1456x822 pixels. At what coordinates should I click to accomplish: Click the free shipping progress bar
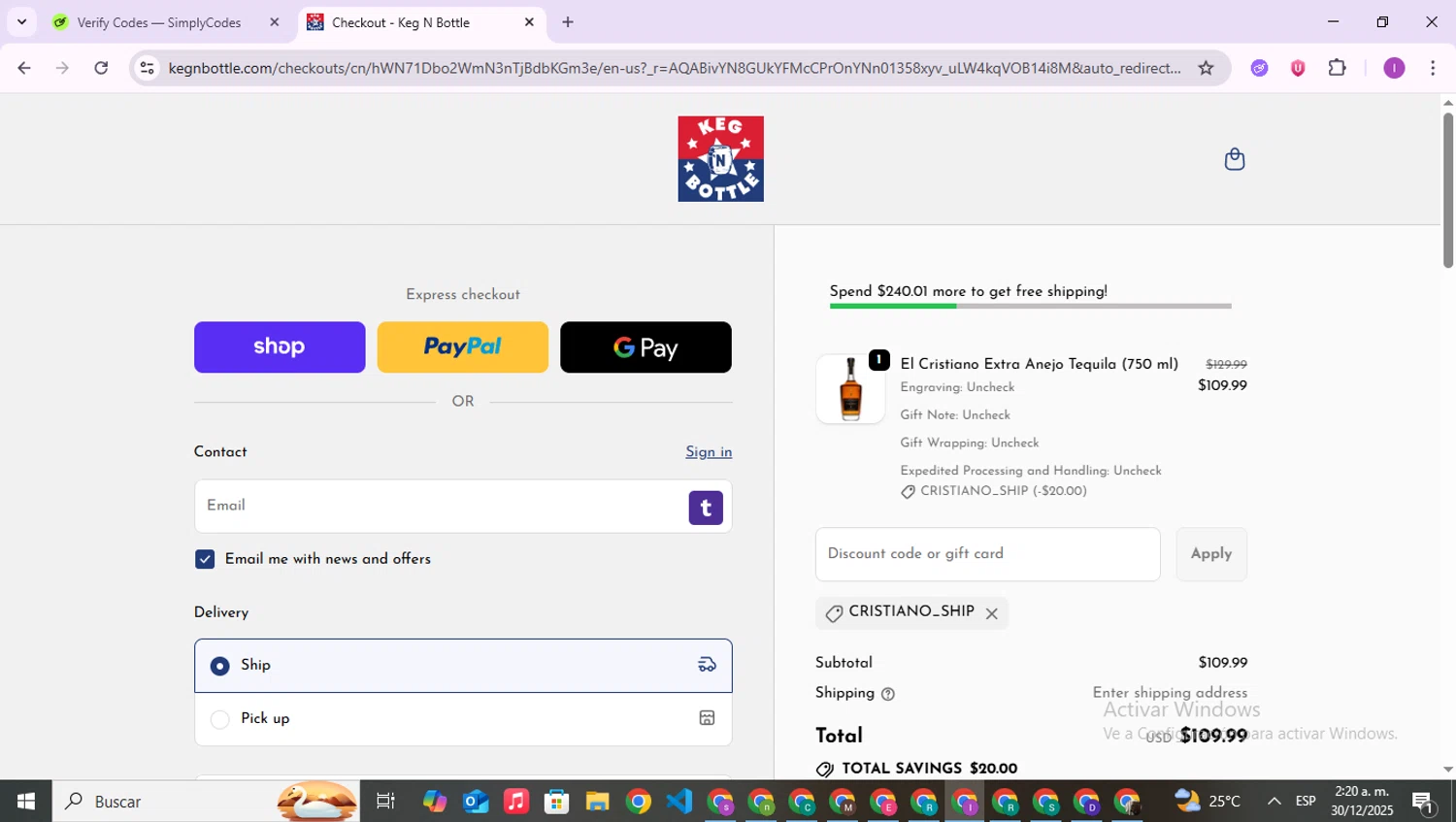tap(1030, 306)
